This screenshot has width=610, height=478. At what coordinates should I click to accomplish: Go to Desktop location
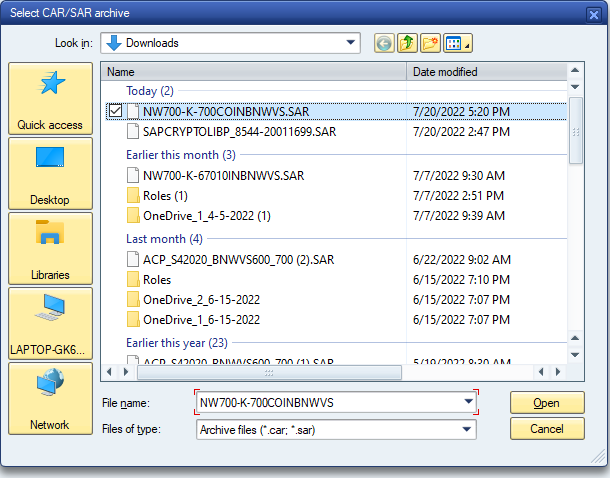(x=49, y=174)
